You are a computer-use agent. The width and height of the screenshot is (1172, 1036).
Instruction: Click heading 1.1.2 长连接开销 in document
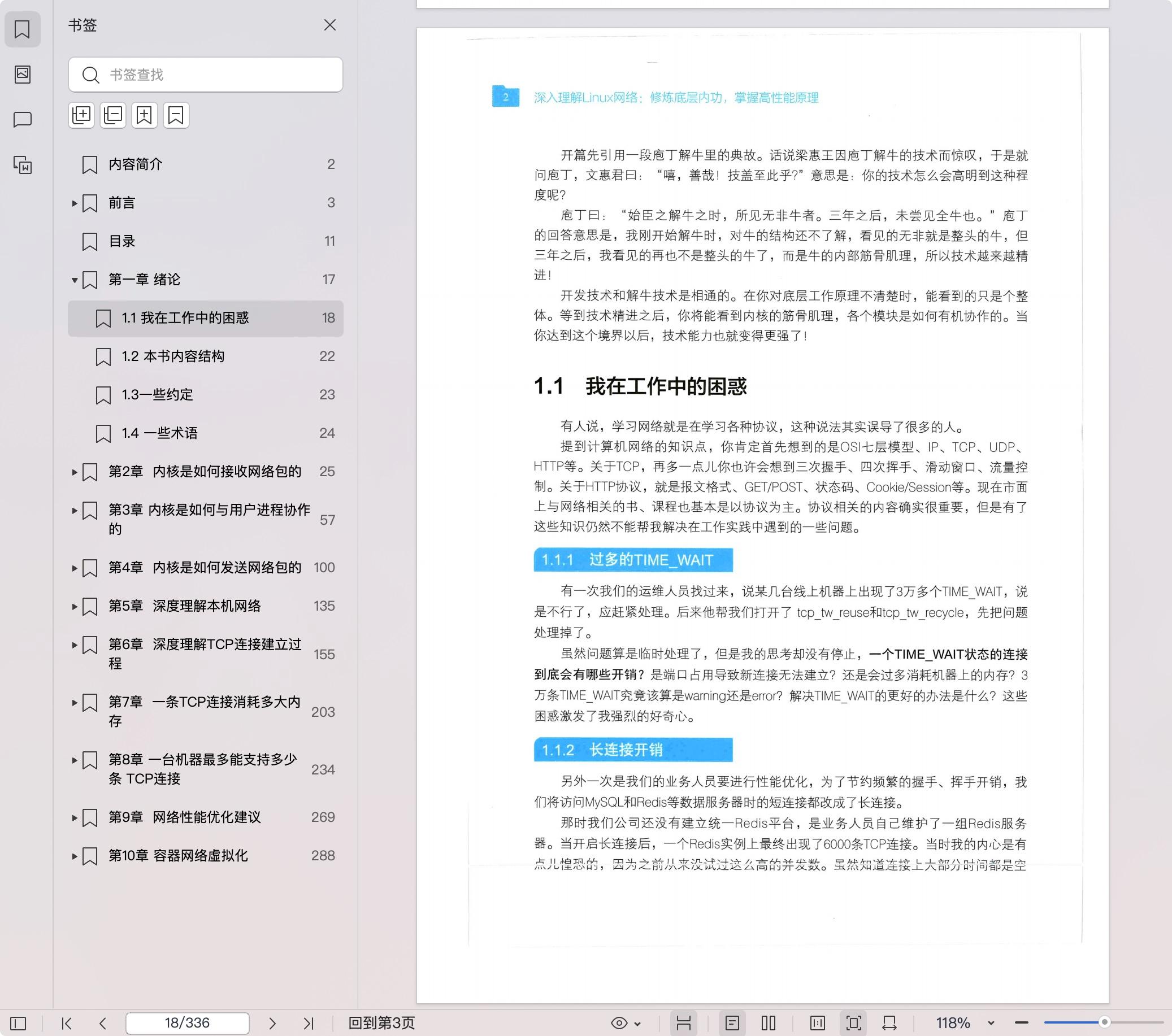[x=633, y=750]
